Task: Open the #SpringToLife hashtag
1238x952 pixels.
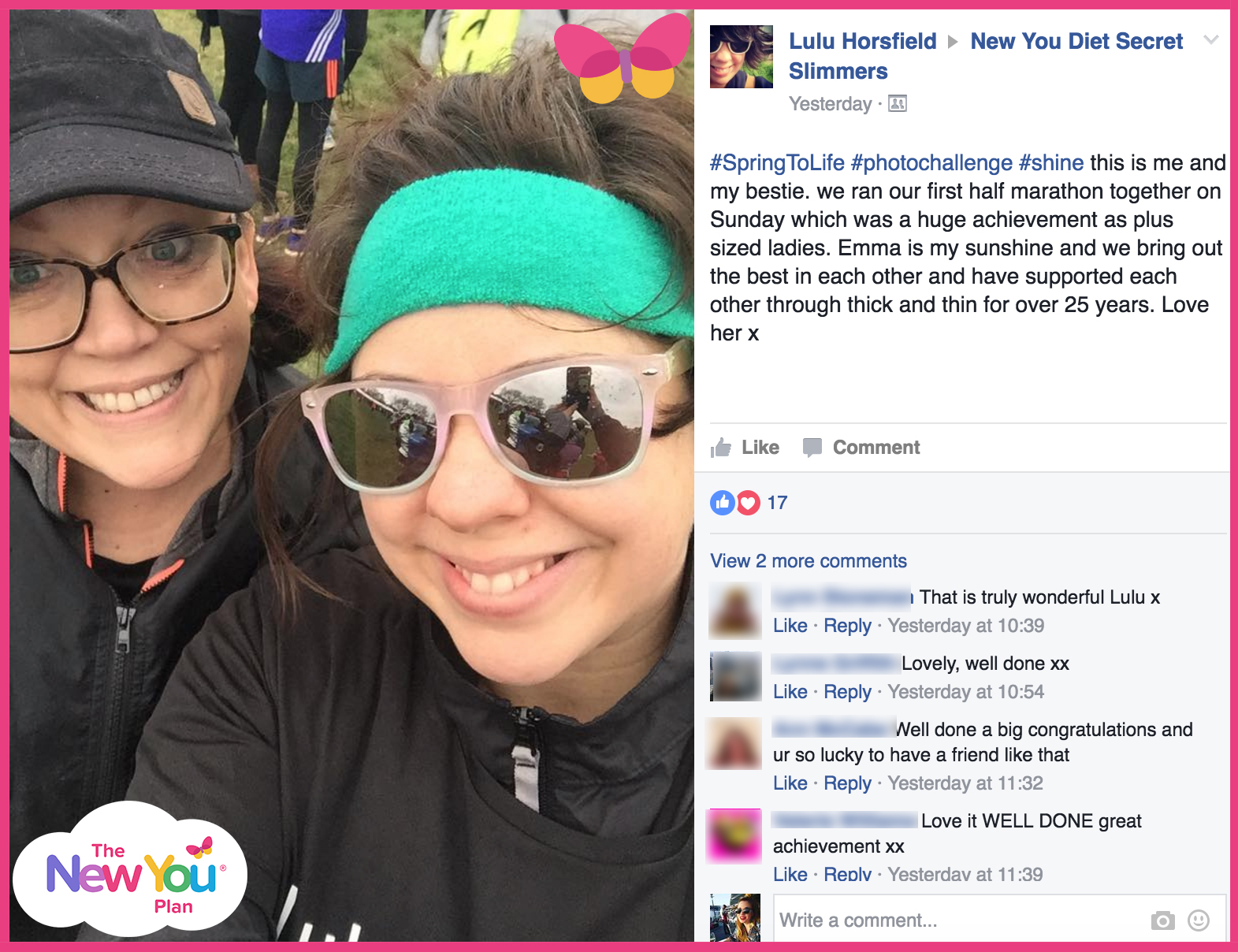Action: tap(777, 163)
